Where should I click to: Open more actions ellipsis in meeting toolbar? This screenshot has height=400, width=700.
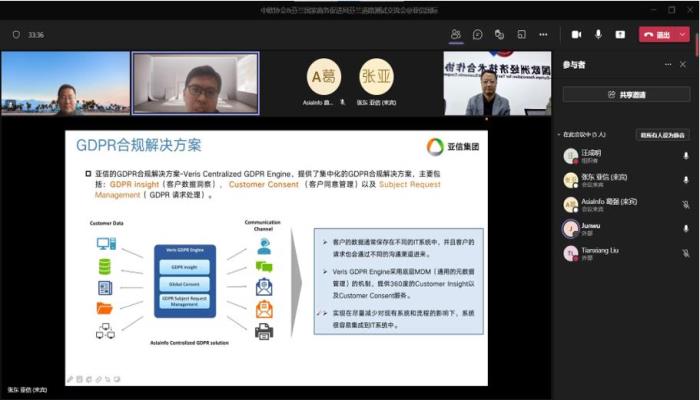[x=542, y=34]
